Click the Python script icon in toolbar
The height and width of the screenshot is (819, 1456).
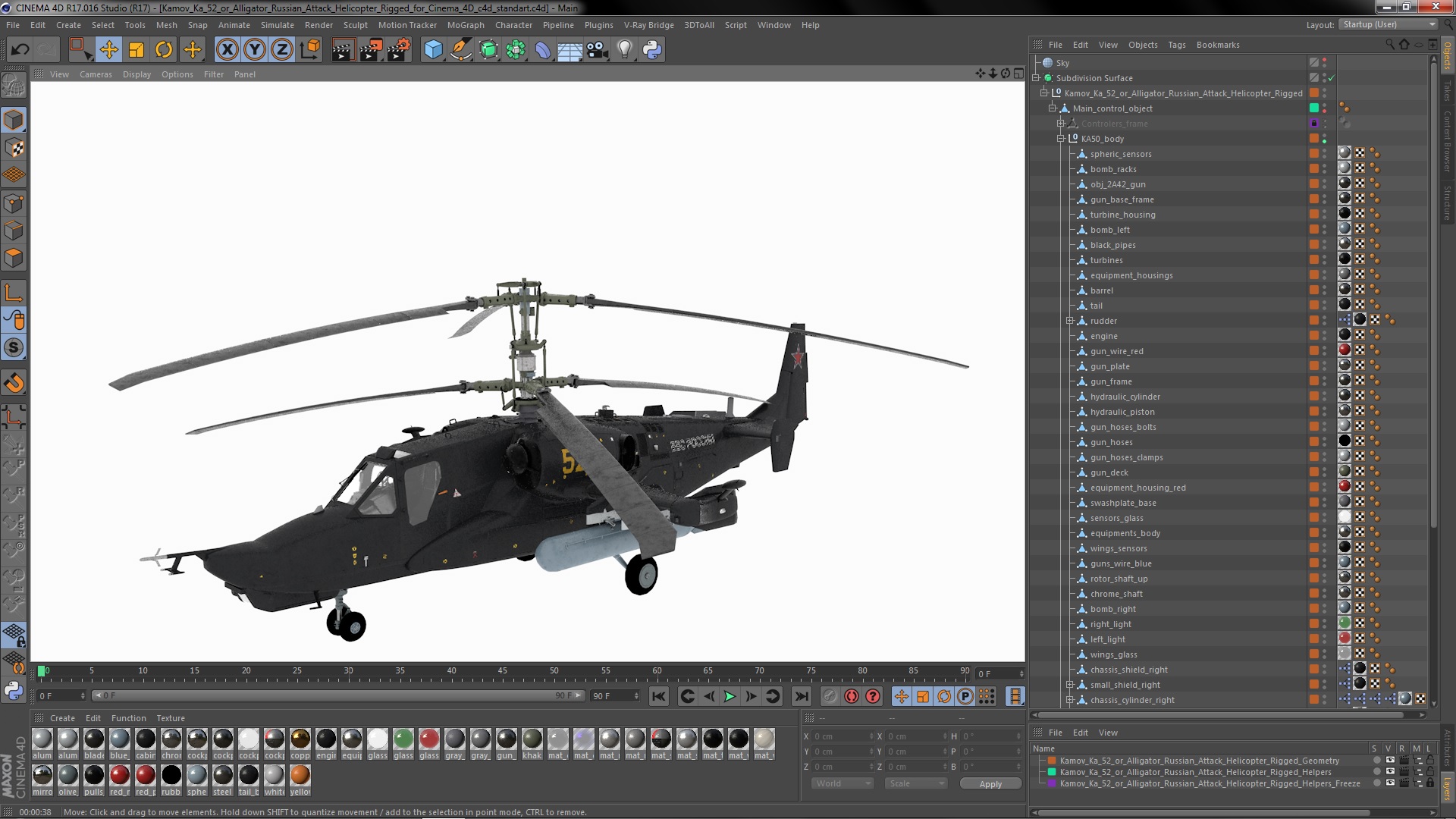coord(652,50)
